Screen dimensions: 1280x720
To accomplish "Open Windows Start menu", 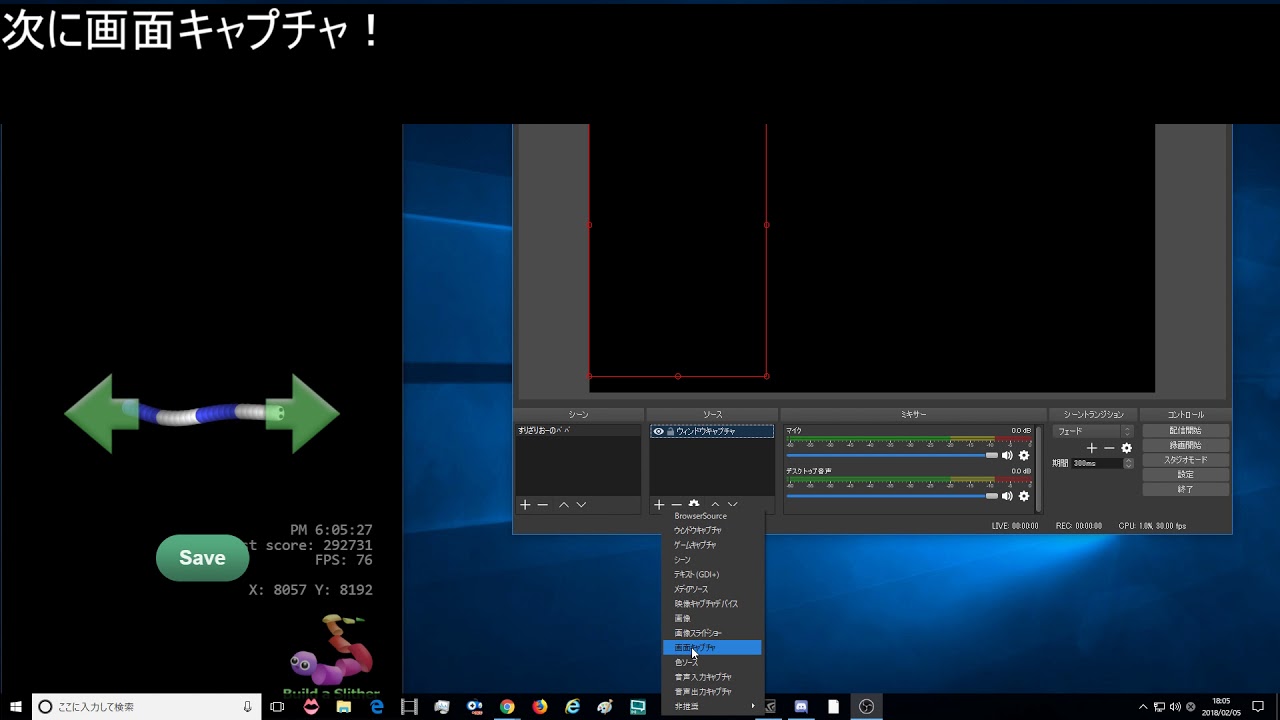I will click(16, 706).
